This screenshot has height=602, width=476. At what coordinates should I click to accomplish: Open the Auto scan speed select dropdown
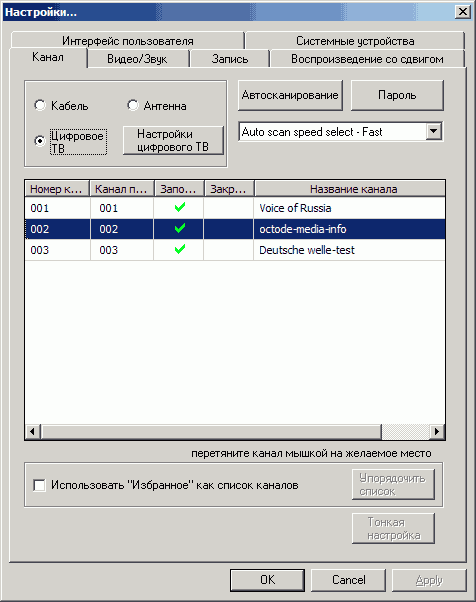tap(434, 132)
